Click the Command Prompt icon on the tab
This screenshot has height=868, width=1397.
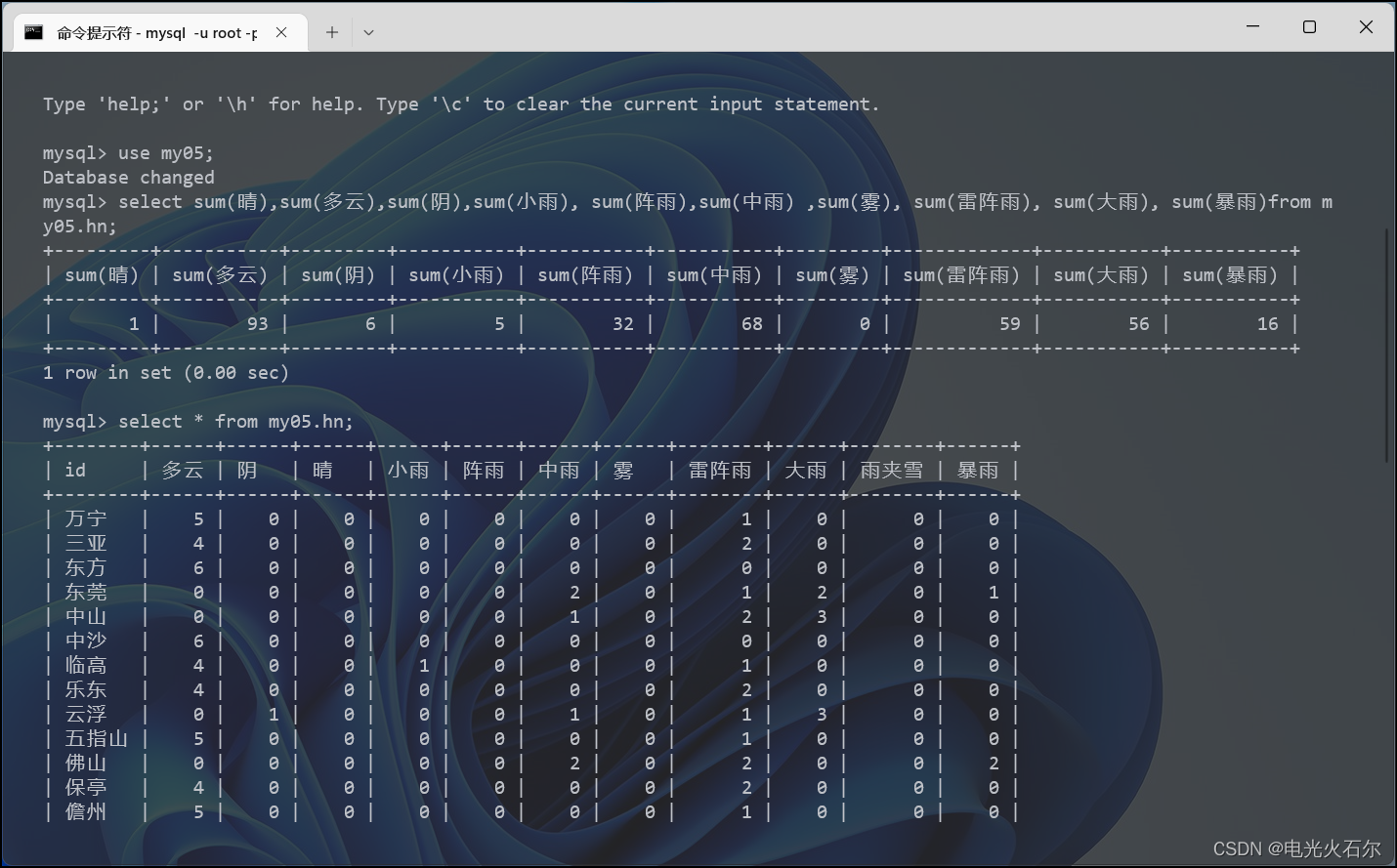click(x=33, y=31)
